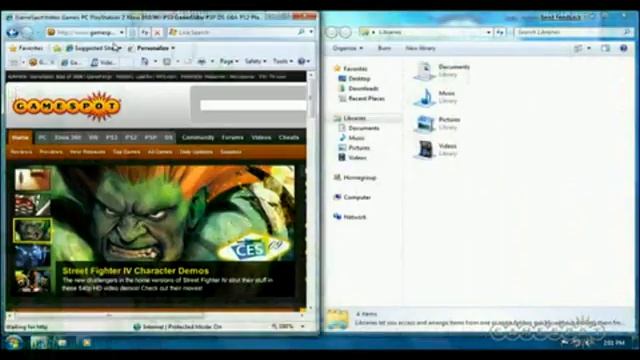Click the Internet Explorer back arrow button
Image resolution: width=640 pixels, height=360 pixels.
coord(13,32)
